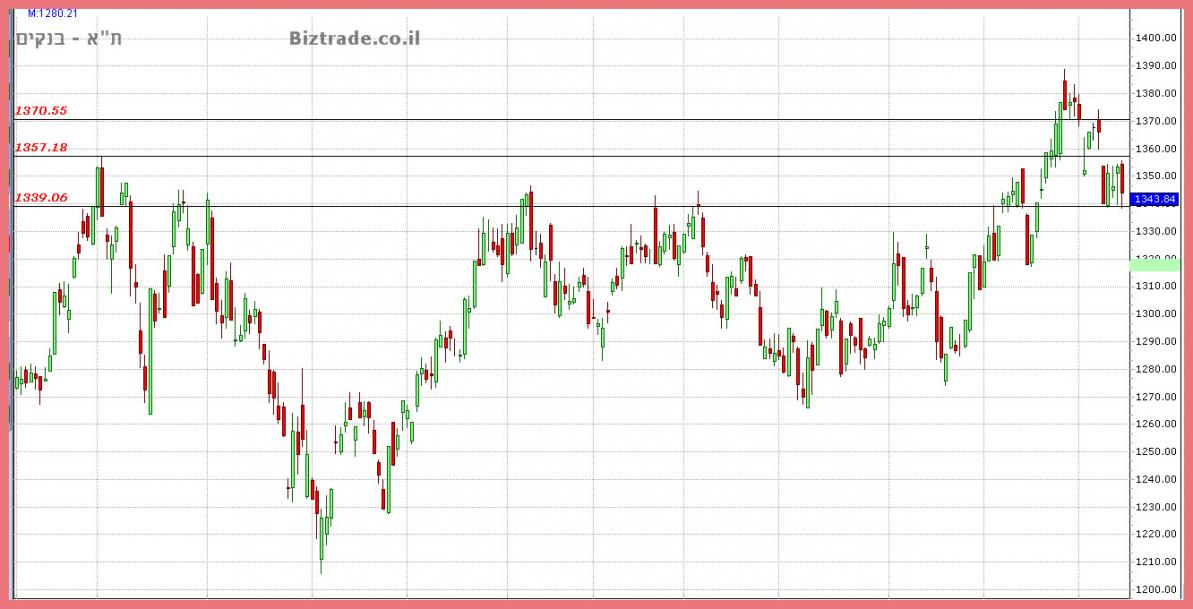Click the 1250.00 price axis label

tap(1155, 452)
